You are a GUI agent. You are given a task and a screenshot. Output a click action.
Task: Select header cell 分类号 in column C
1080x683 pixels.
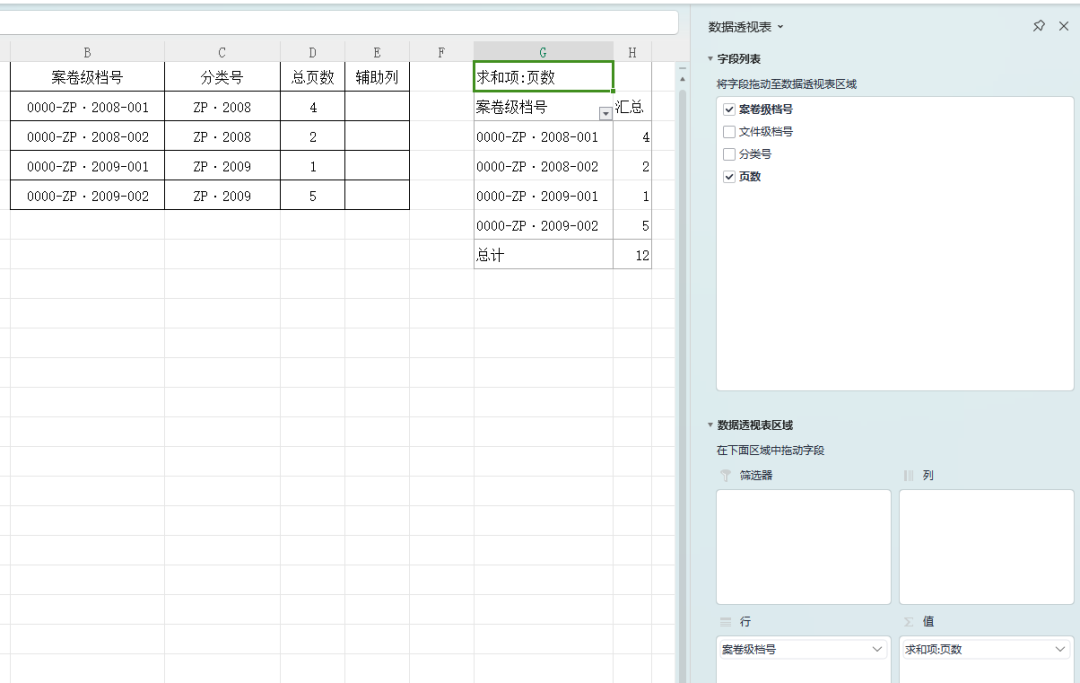[222, 76]
